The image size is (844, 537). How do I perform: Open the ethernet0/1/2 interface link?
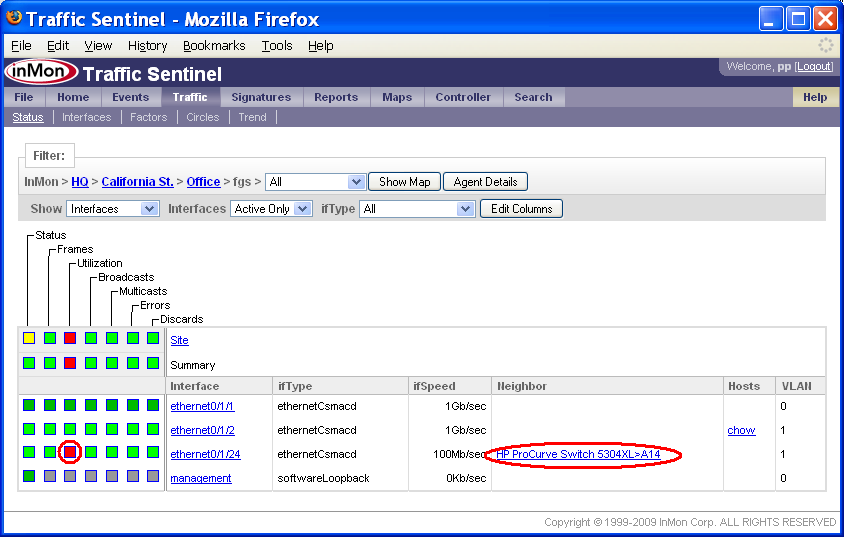[x=202, y=430]
